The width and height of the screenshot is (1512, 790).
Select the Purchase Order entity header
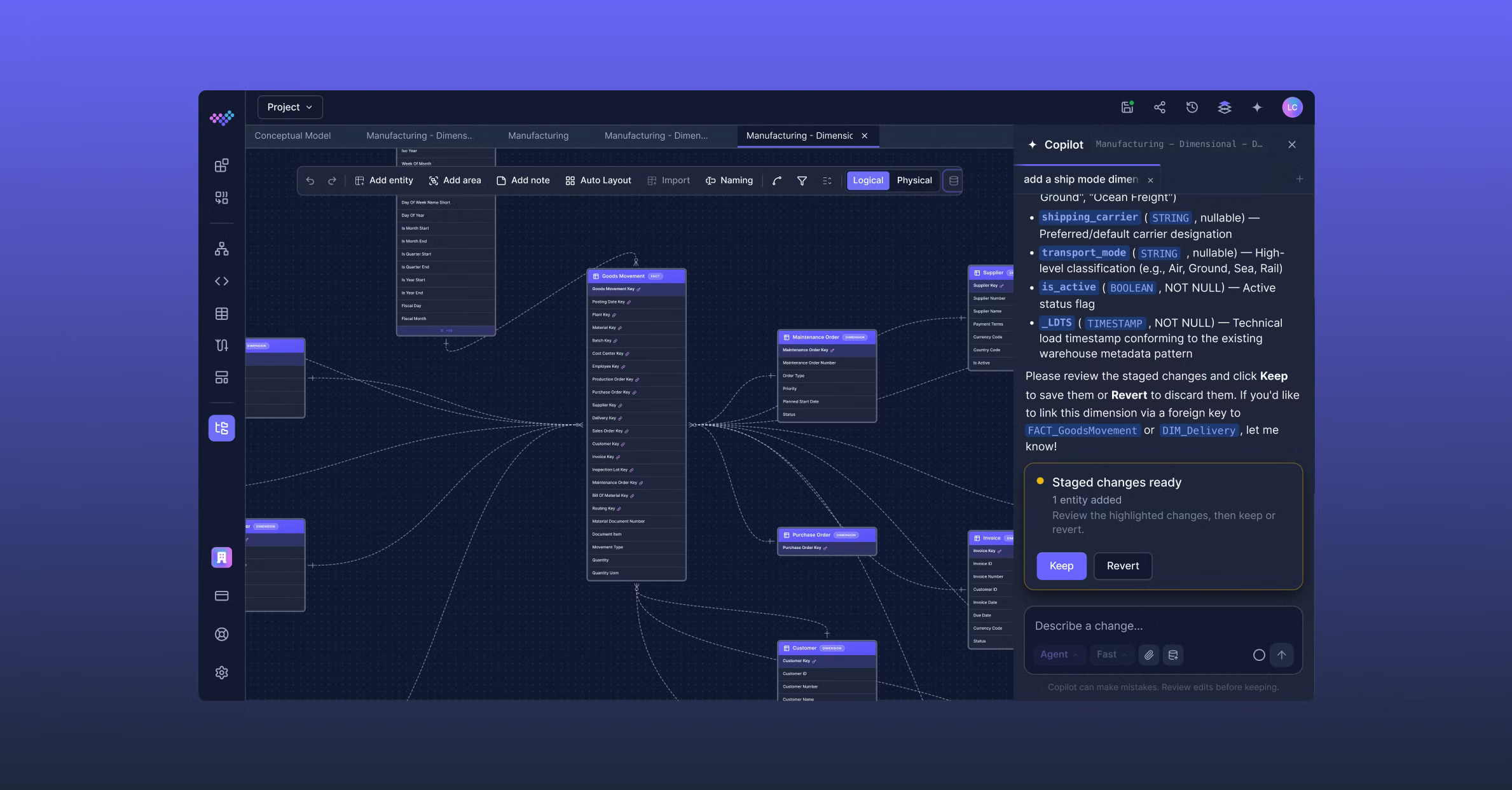click(x=827, y=535)
